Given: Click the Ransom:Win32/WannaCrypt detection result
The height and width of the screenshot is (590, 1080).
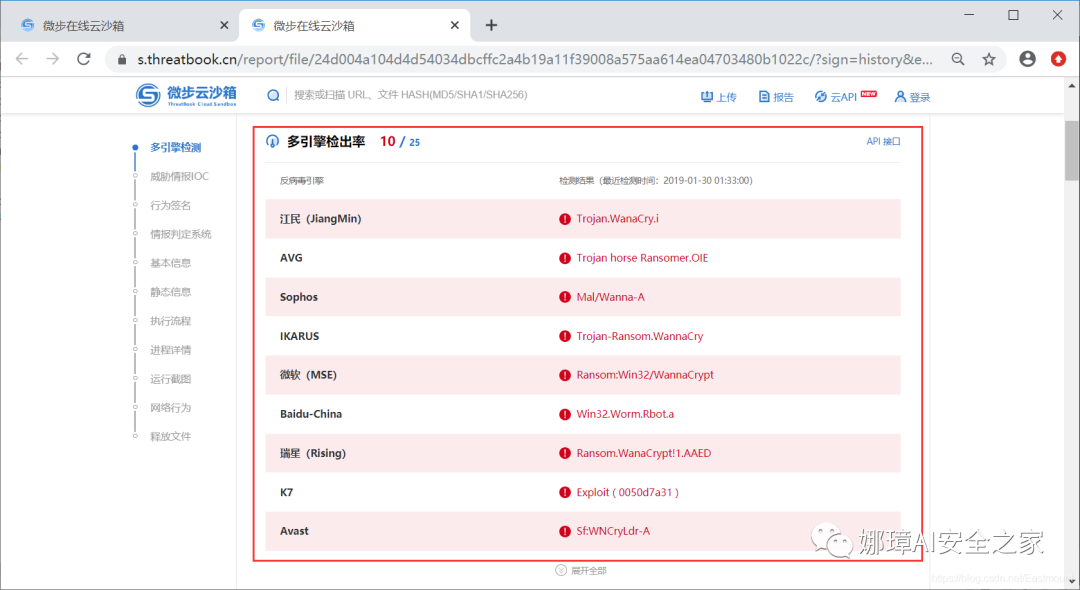Looking at the screenshot, I should click(645, 375).
